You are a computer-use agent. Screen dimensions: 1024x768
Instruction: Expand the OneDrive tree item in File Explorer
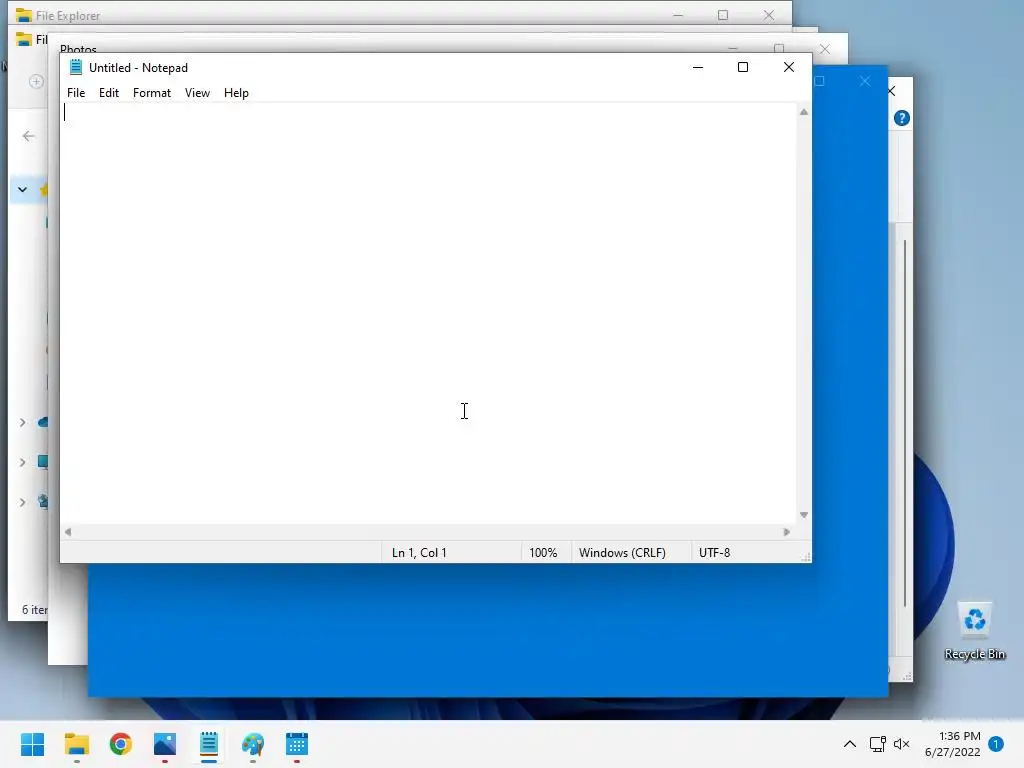(x=22, y=423)
